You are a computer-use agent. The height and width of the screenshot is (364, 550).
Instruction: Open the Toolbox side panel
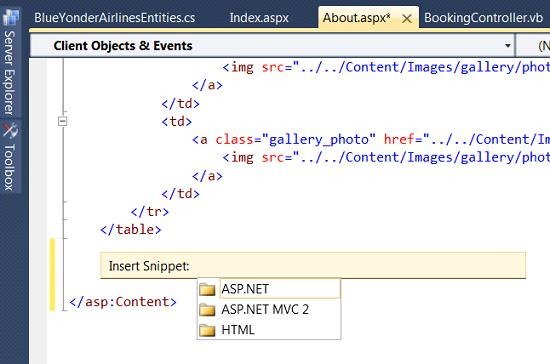(10, 167)
